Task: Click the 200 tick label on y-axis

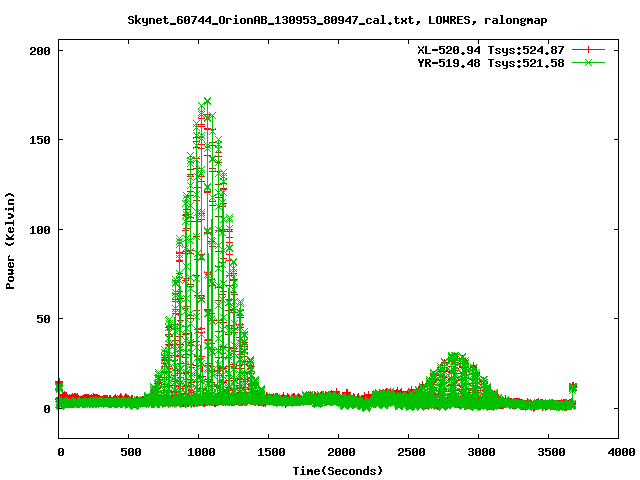Action: coord(40,51)
